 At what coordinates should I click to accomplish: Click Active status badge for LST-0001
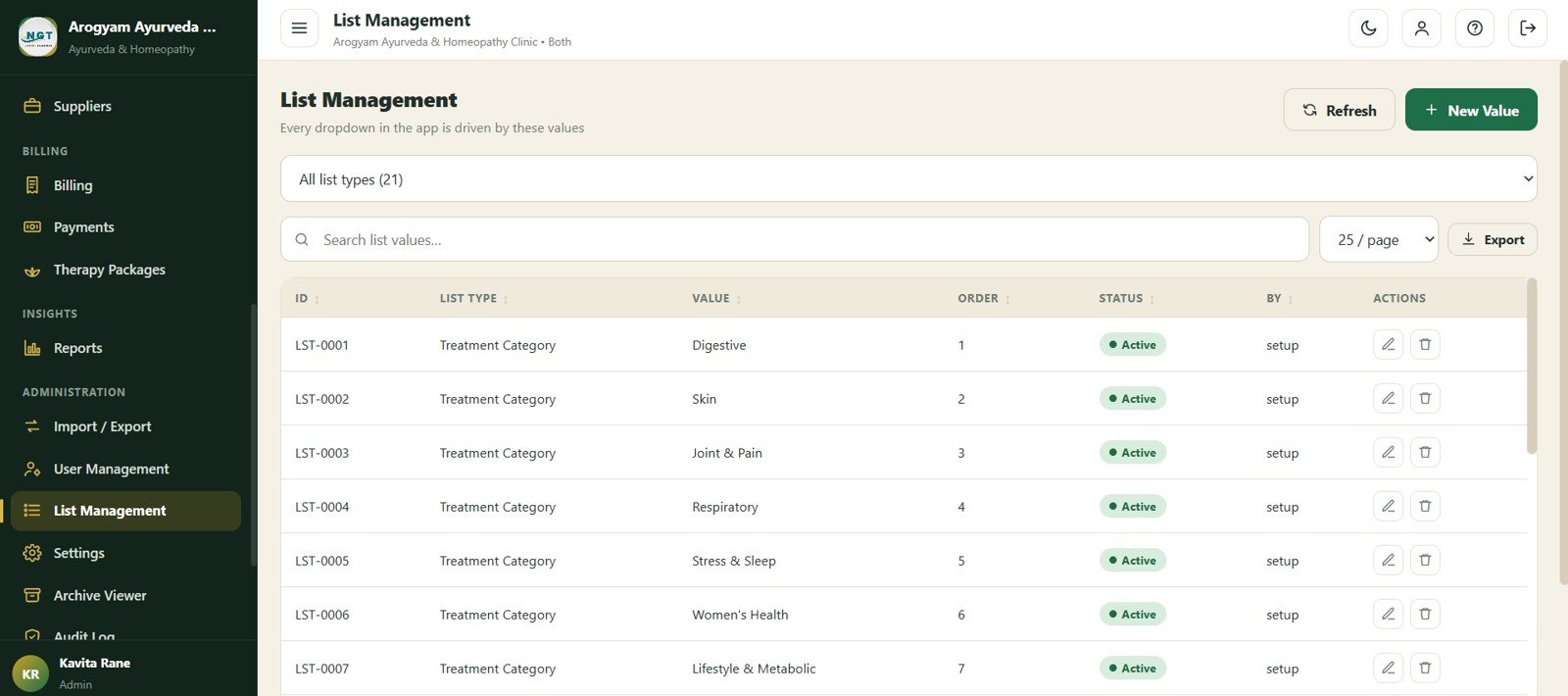(x=1132, y=344)
